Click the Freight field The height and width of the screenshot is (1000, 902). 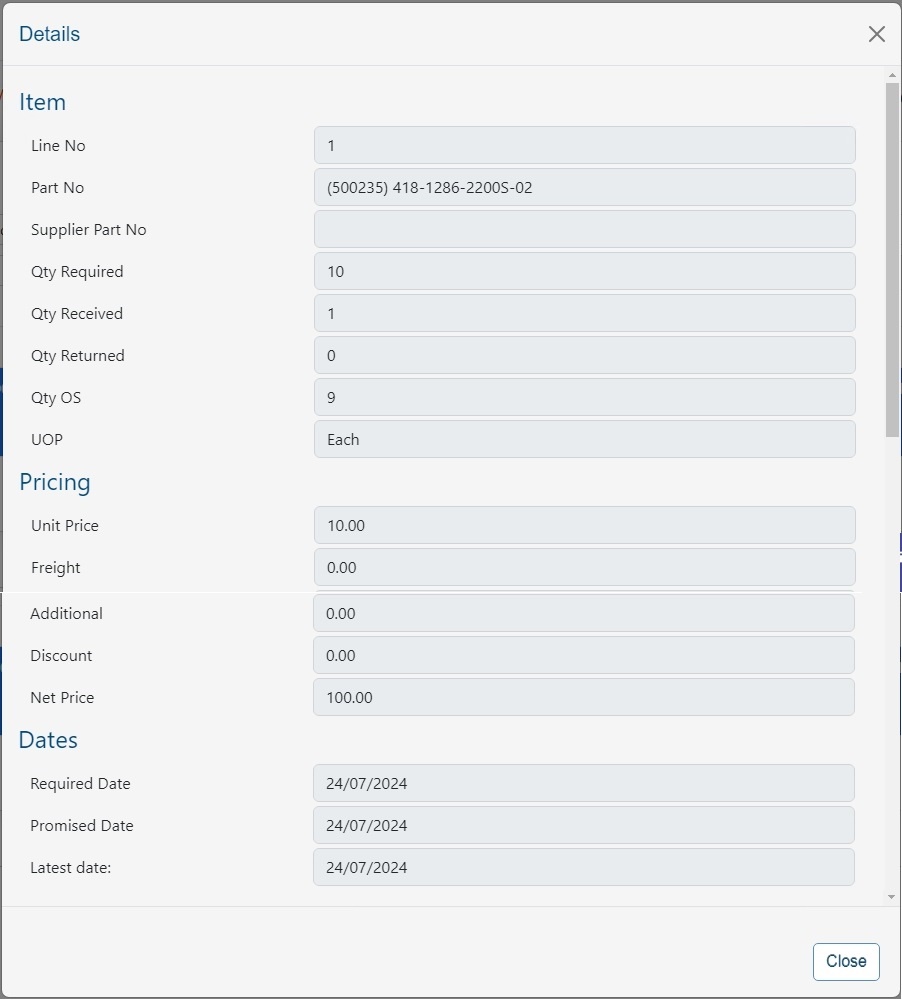click(x=584, y=567)
